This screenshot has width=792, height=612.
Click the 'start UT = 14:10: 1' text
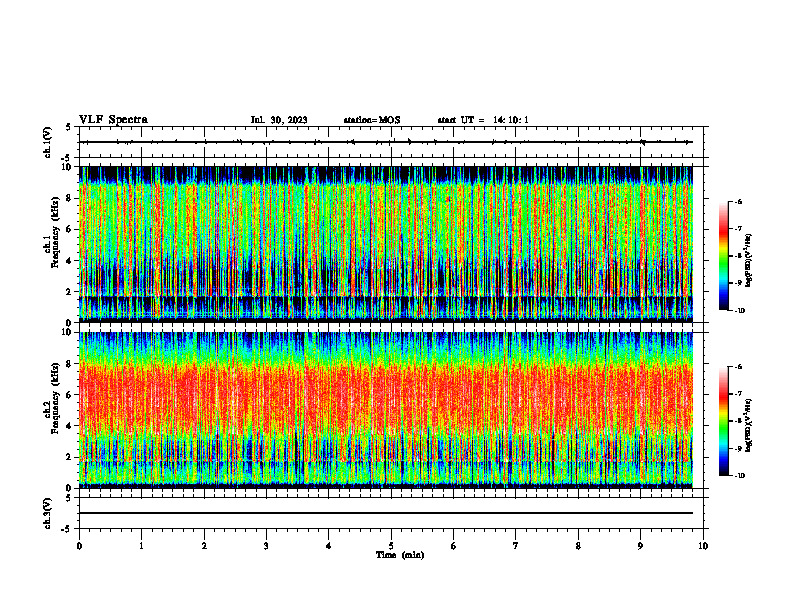tap(483, 120)
